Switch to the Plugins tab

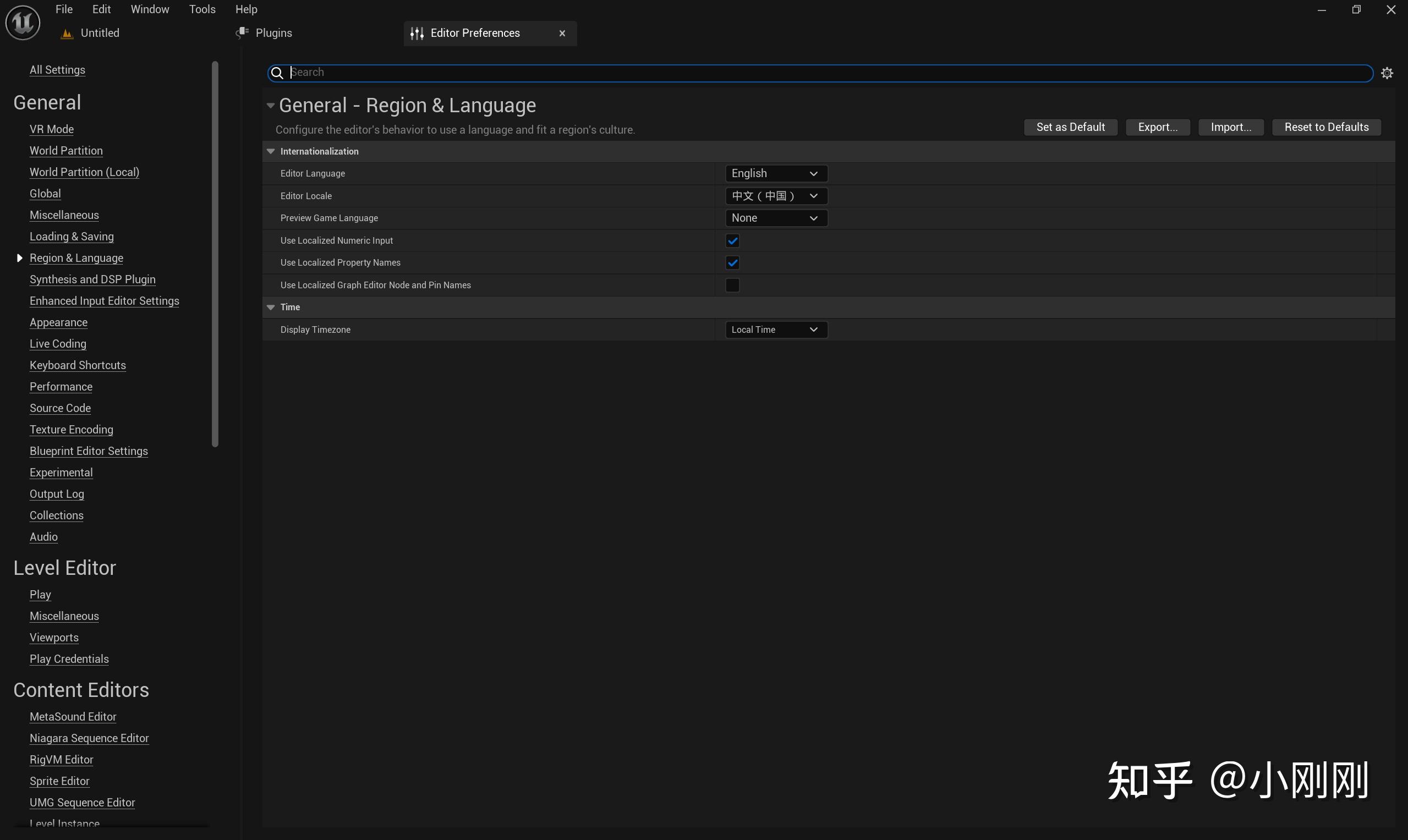(273, 33)
